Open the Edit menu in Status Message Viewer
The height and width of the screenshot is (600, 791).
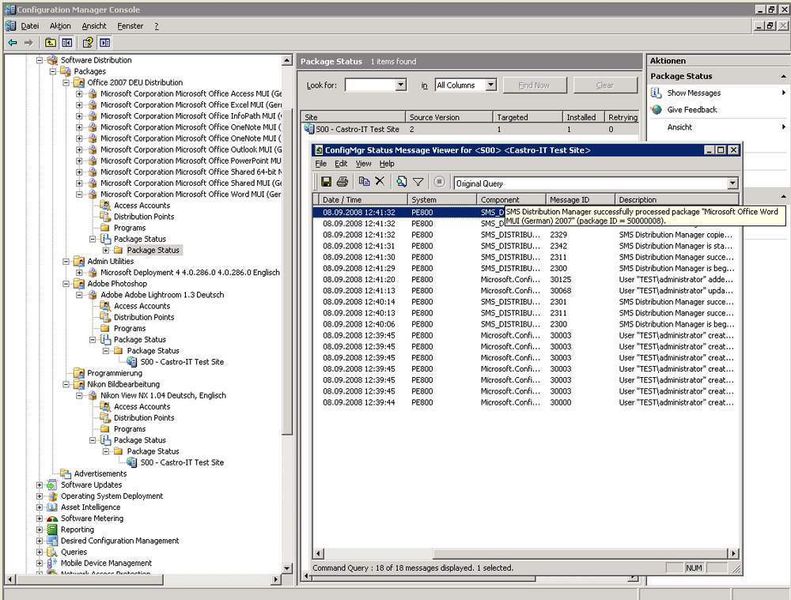pos(341,163)
